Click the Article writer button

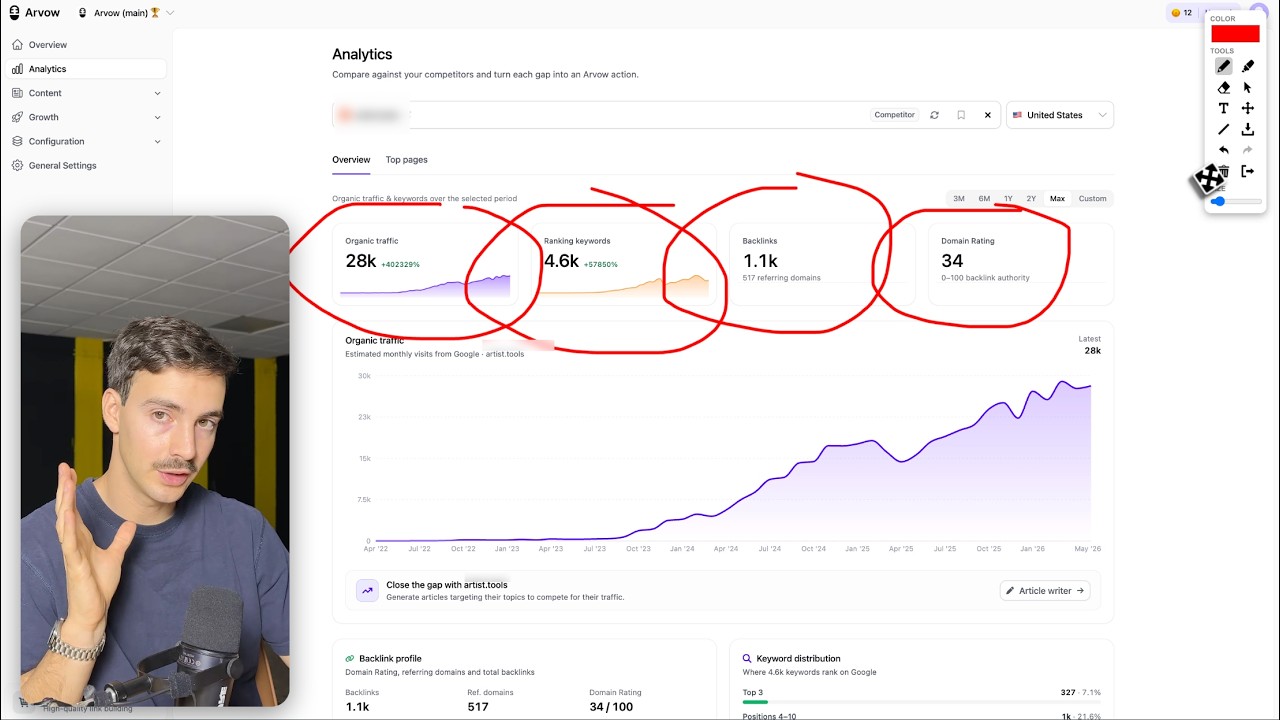coord(1045,591)
